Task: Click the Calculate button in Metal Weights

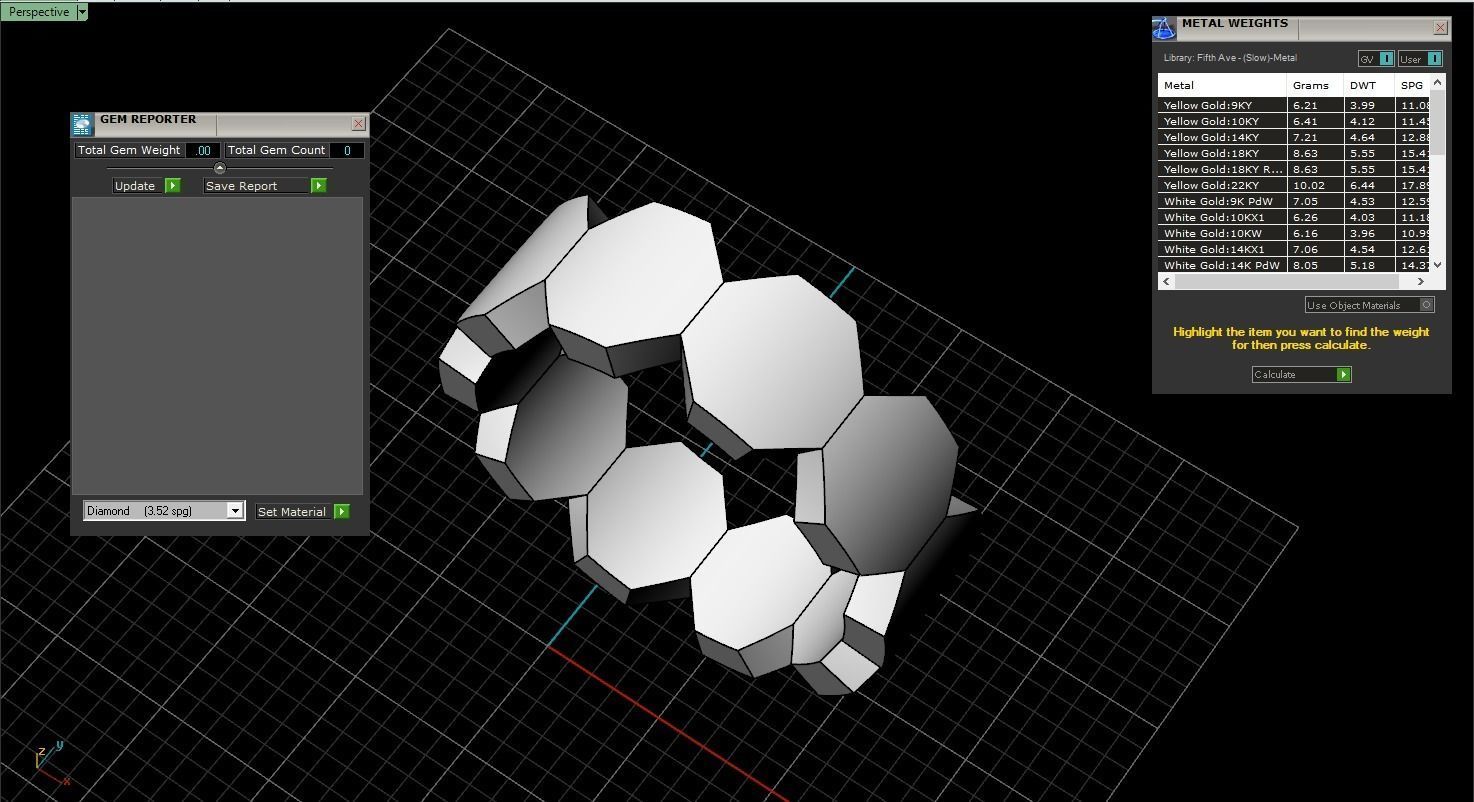Action: pyautogui.click(x=1301, y=375)
